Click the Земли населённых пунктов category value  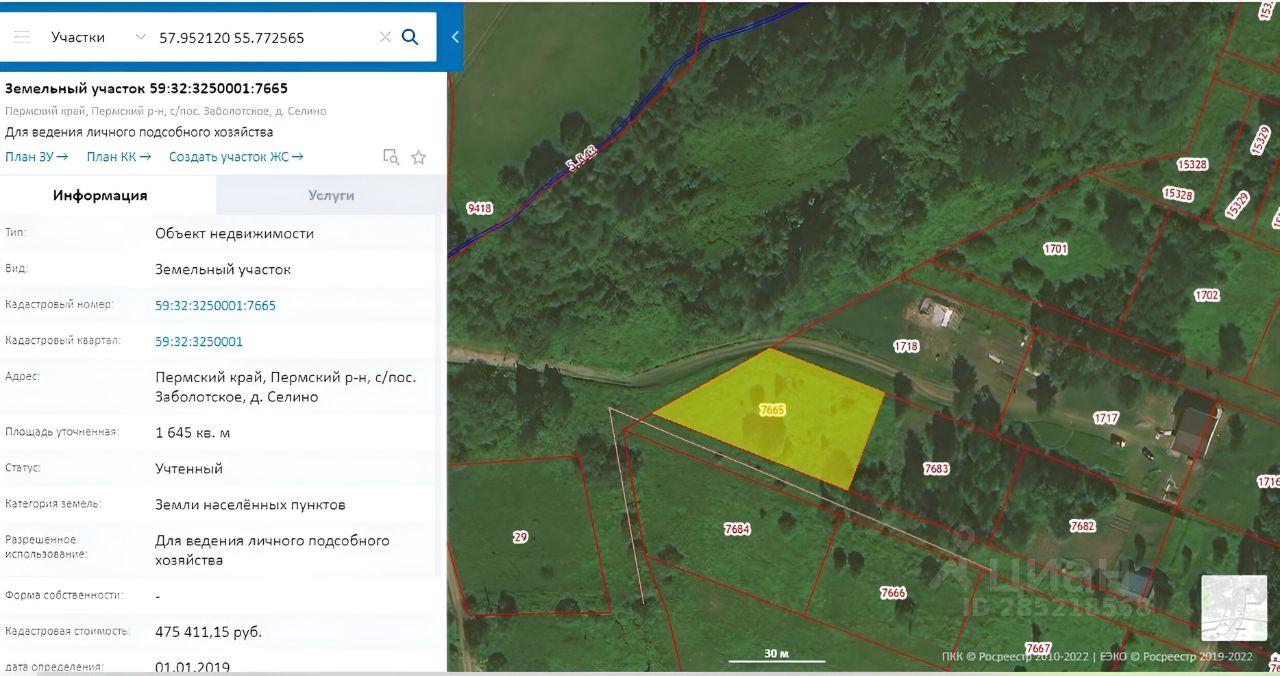coord(250,504)
